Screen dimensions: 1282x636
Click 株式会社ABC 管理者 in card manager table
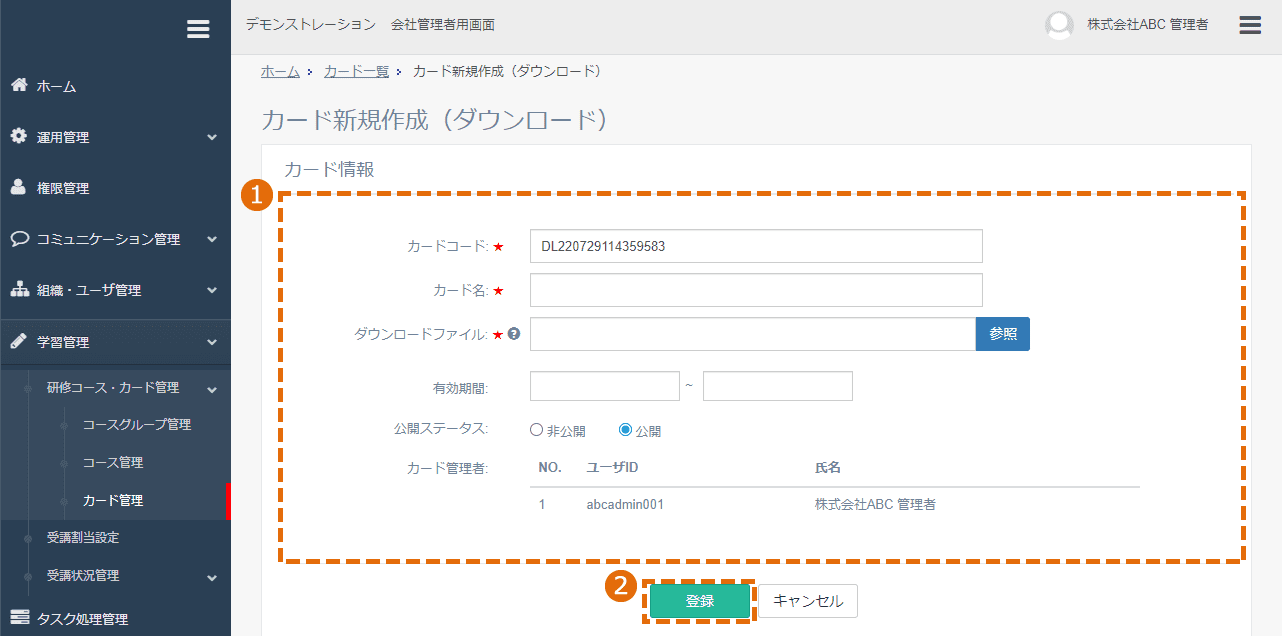(876, 504)
